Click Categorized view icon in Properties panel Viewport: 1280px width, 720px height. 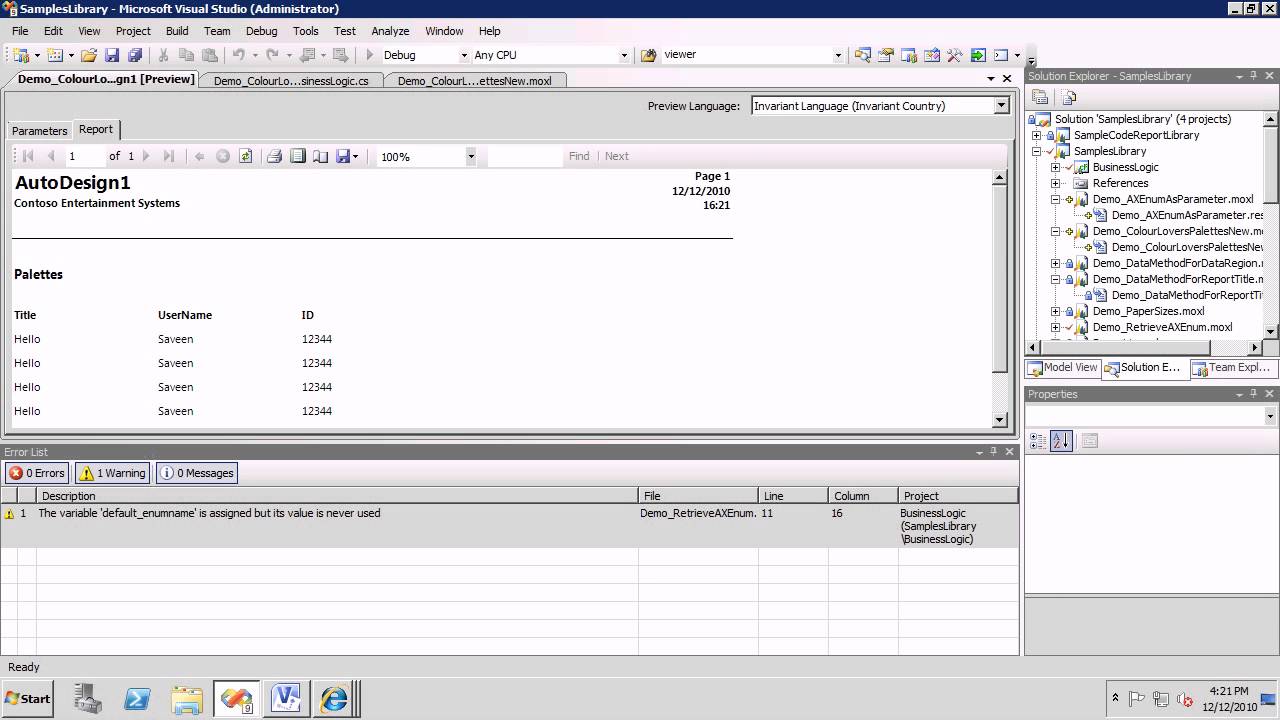pos(1038,440)
